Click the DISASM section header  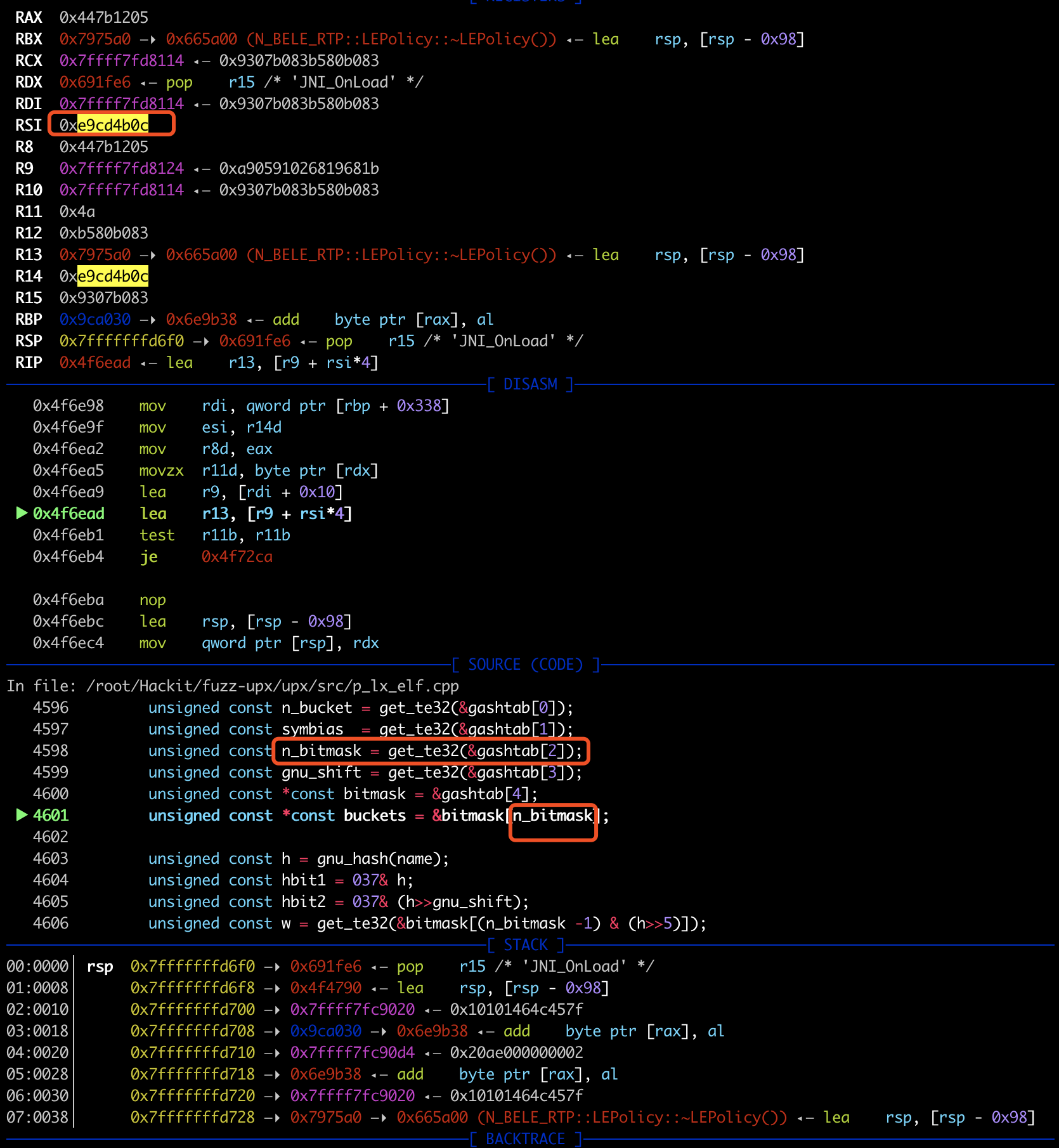530,384
